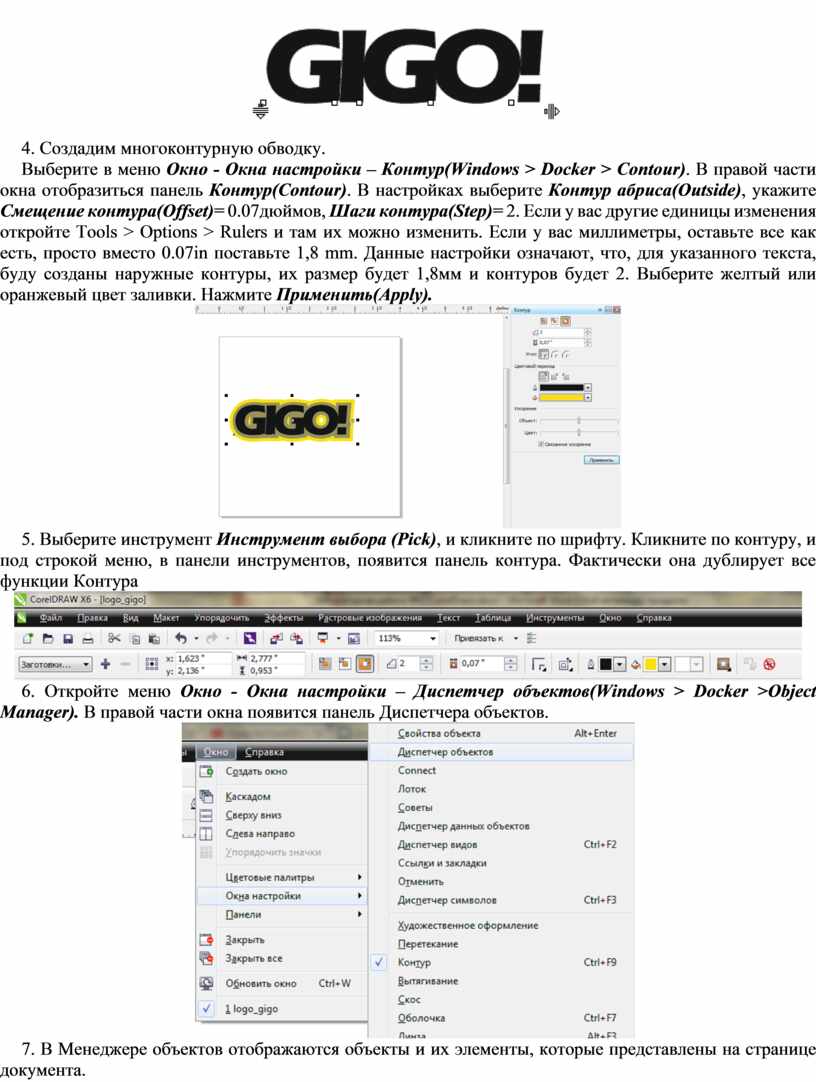Open the Растровые изображения menu
This screenshot has height=1082, width=816.
369,618
